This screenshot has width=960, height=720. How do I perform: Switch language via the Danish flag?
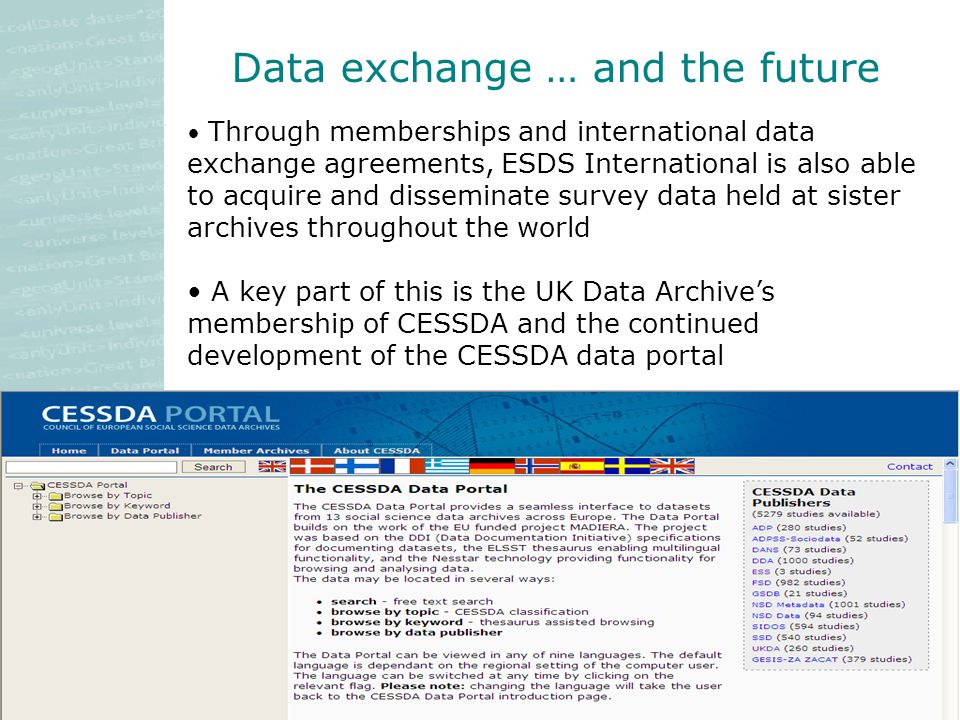(312, 467)
